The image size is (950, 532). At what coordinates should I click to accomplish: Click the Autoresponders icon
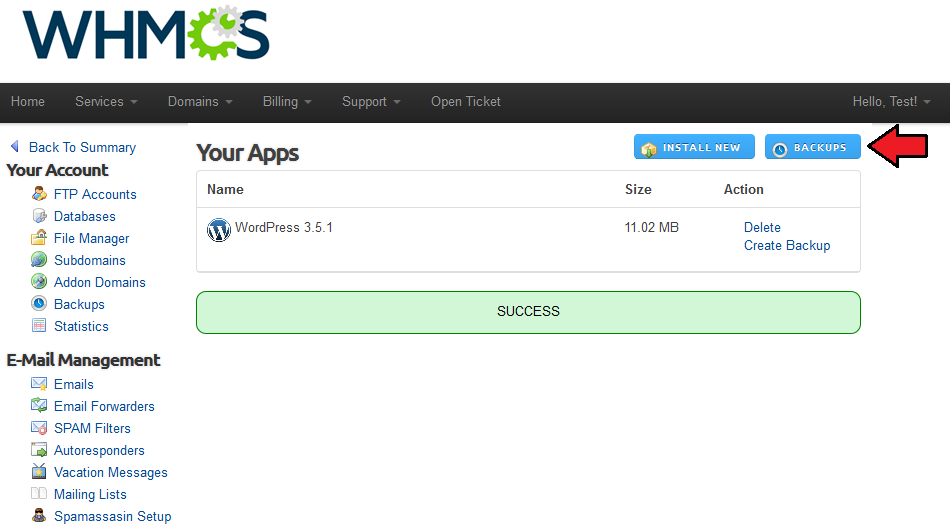(39, 450)
